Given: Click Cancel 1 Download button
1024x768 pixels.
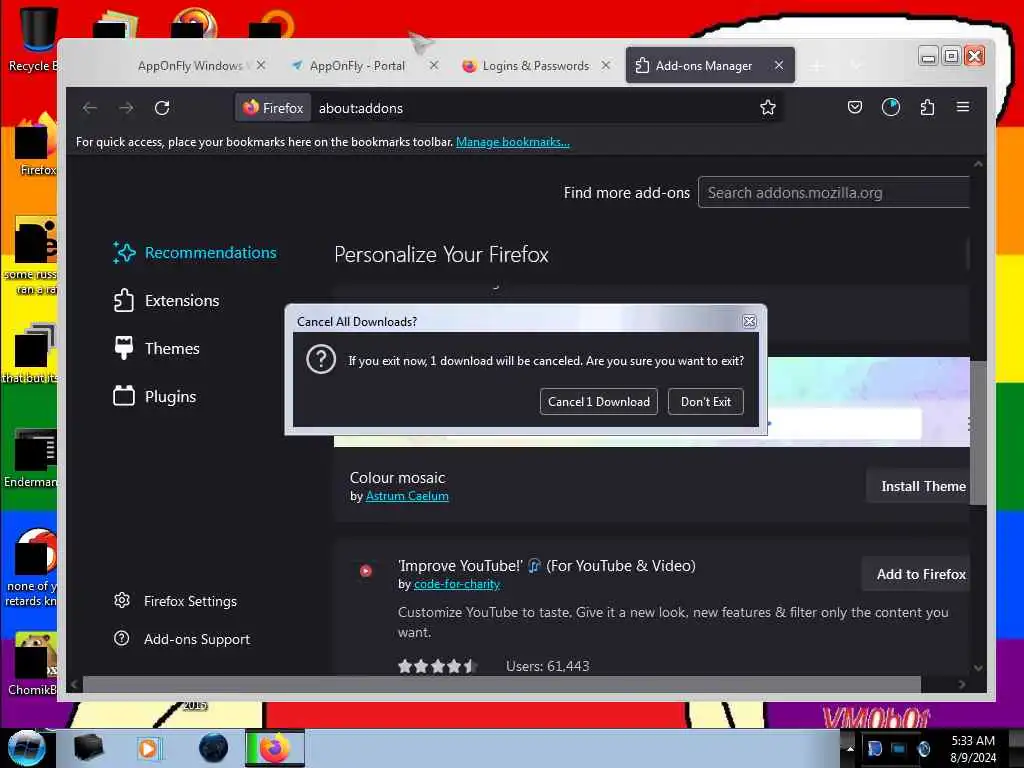Looking at the screenshot, I should coord(598,402).
